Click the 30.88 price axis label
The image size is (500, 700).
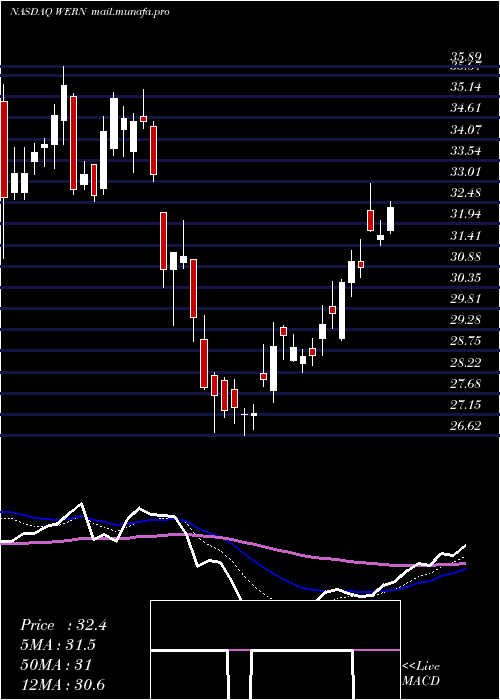point(466,257)
